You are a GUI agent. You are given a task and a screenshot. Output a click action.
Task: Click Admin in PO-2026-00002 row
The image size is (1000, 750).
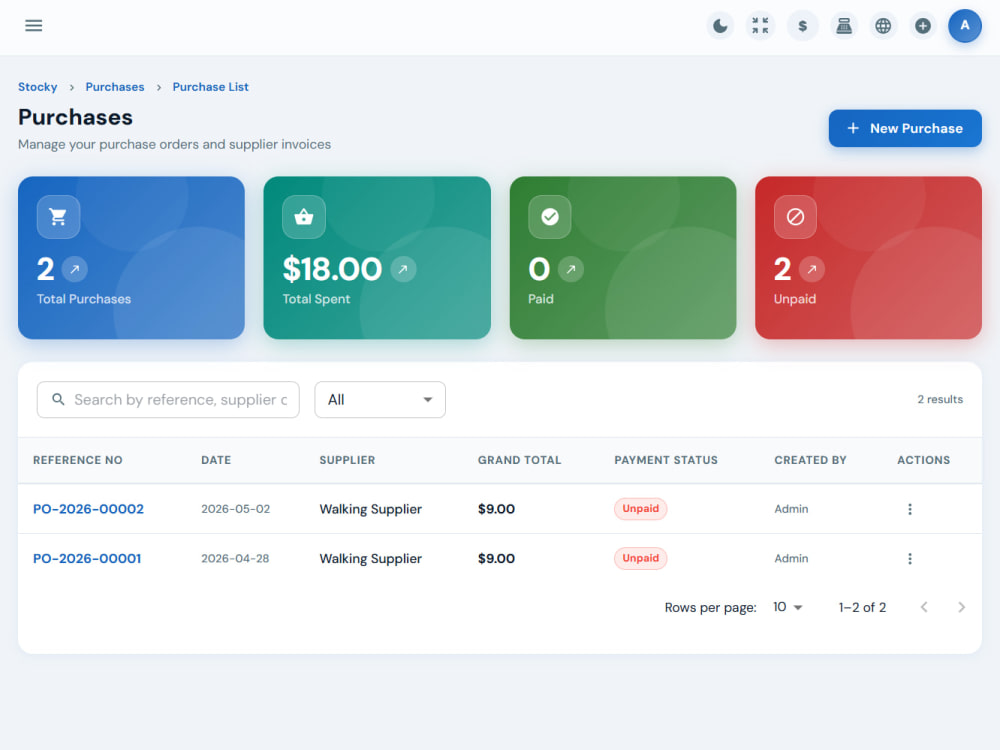pos(791,509)
